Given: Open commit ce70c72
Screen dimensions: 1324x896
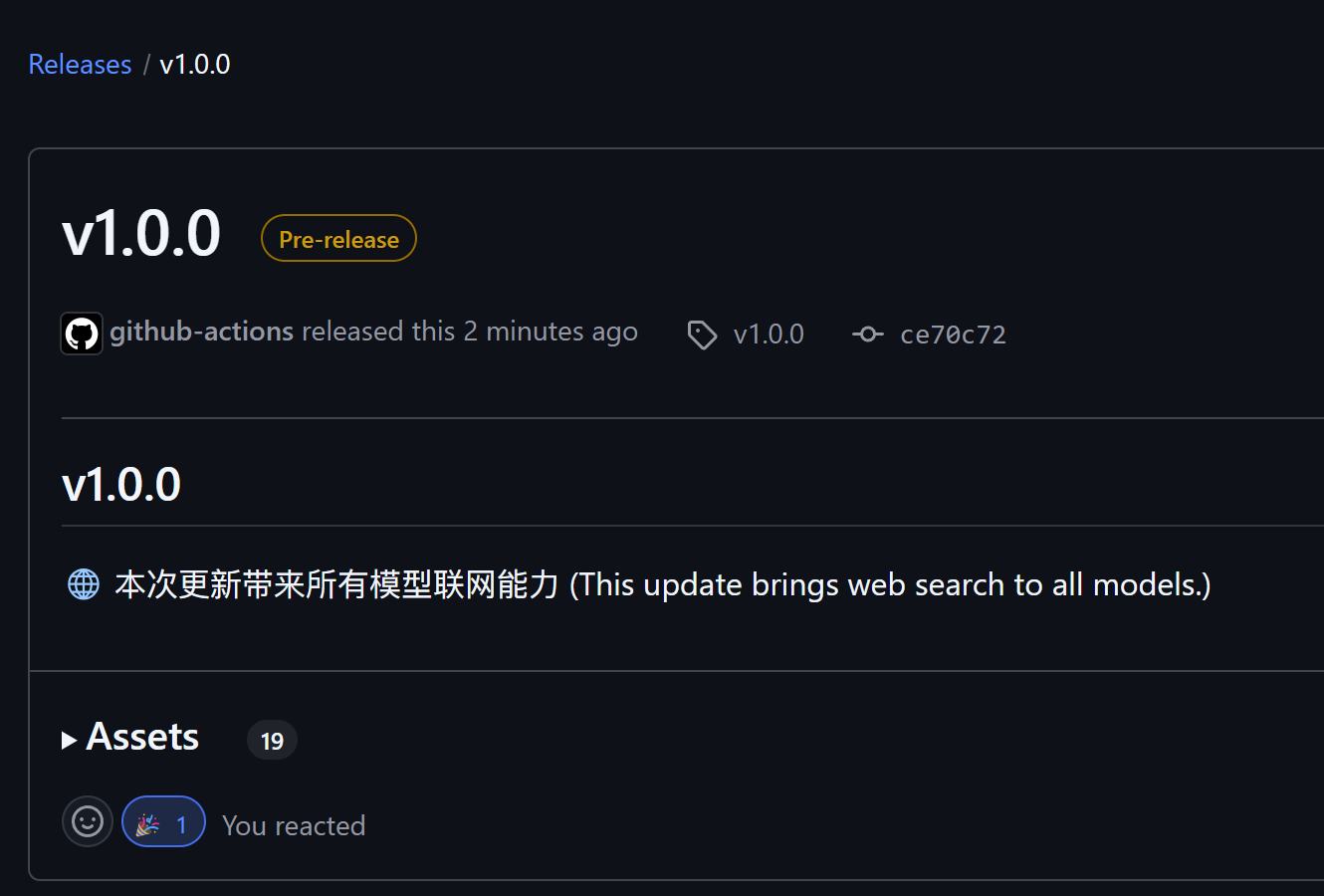Looking at the screenshot, I should [x=953, y=335].
